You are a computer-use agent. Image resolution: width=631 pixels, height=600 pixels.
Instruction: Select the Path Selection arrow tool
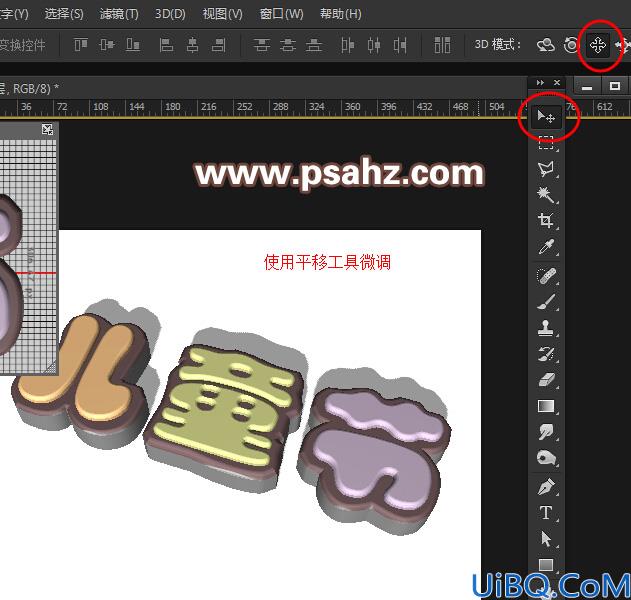546,539
